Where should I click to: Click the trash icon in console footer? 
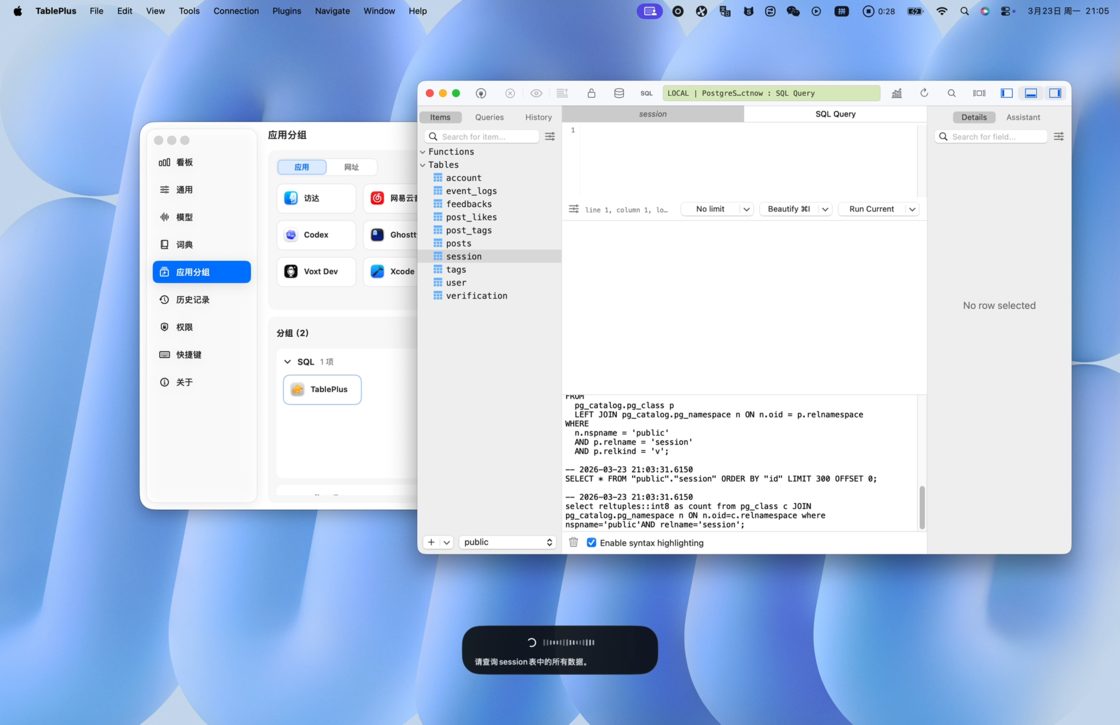pyautogui.click(x=573, y=543)
